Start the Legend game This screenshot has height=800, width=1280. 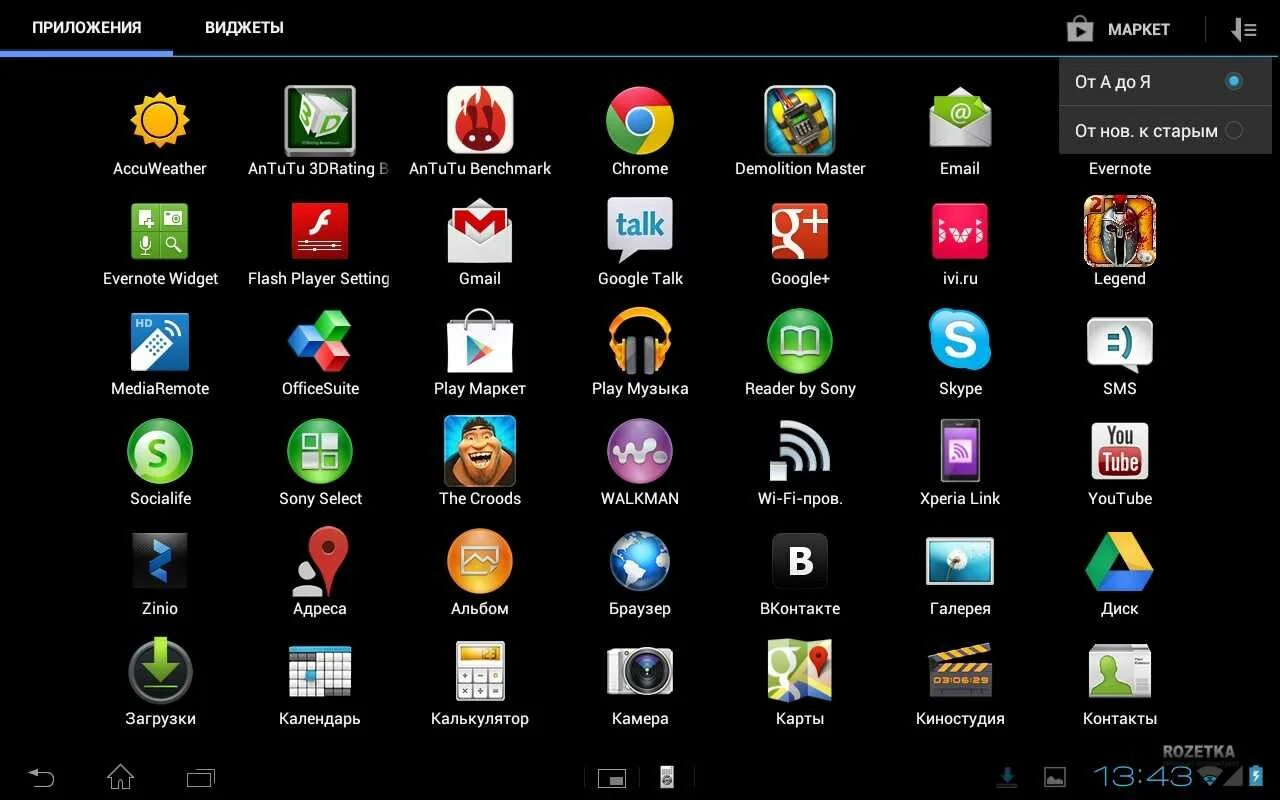(1120, 231)
